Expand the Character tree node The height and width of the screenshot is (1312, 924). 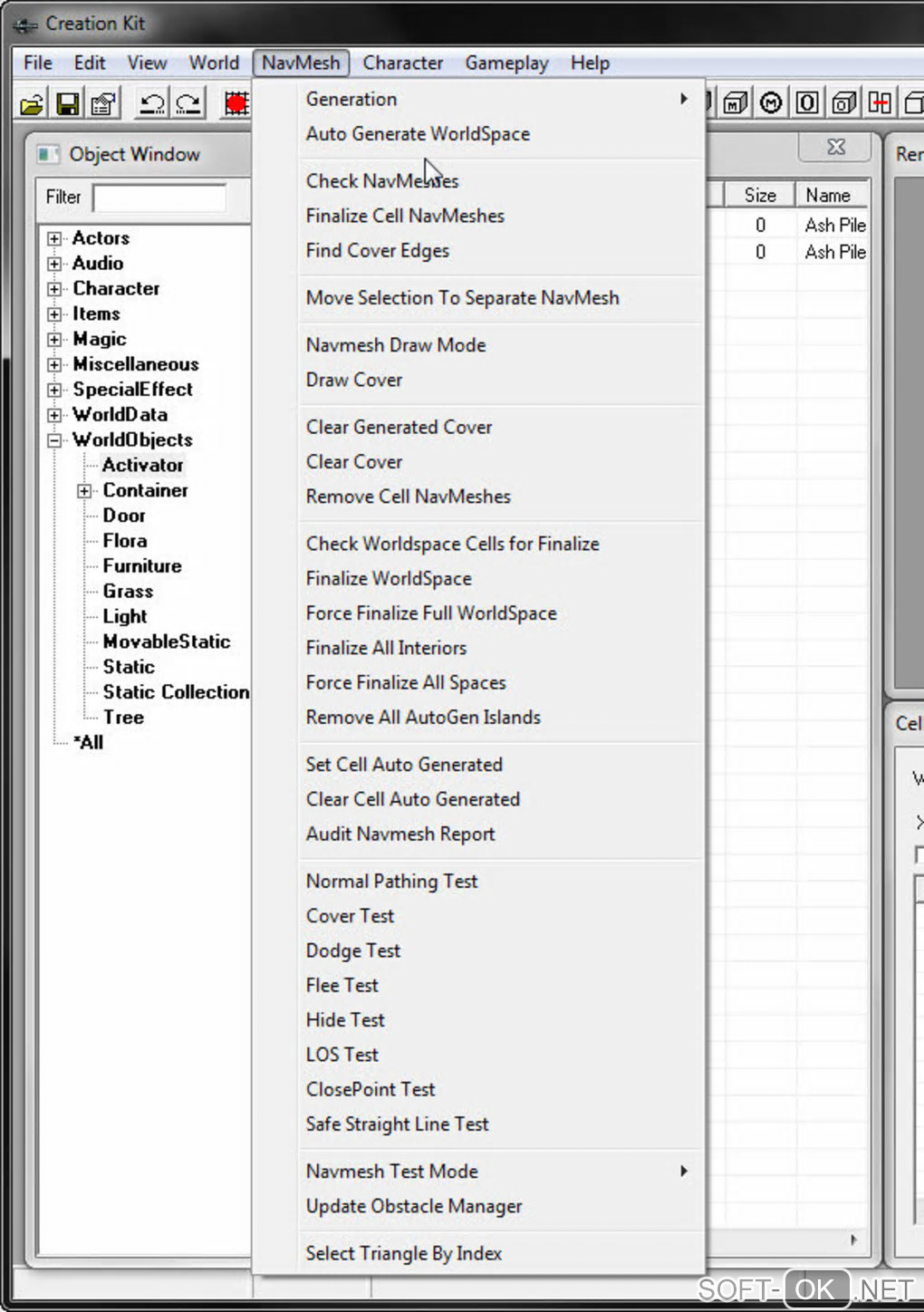click(x=55, y=289)
